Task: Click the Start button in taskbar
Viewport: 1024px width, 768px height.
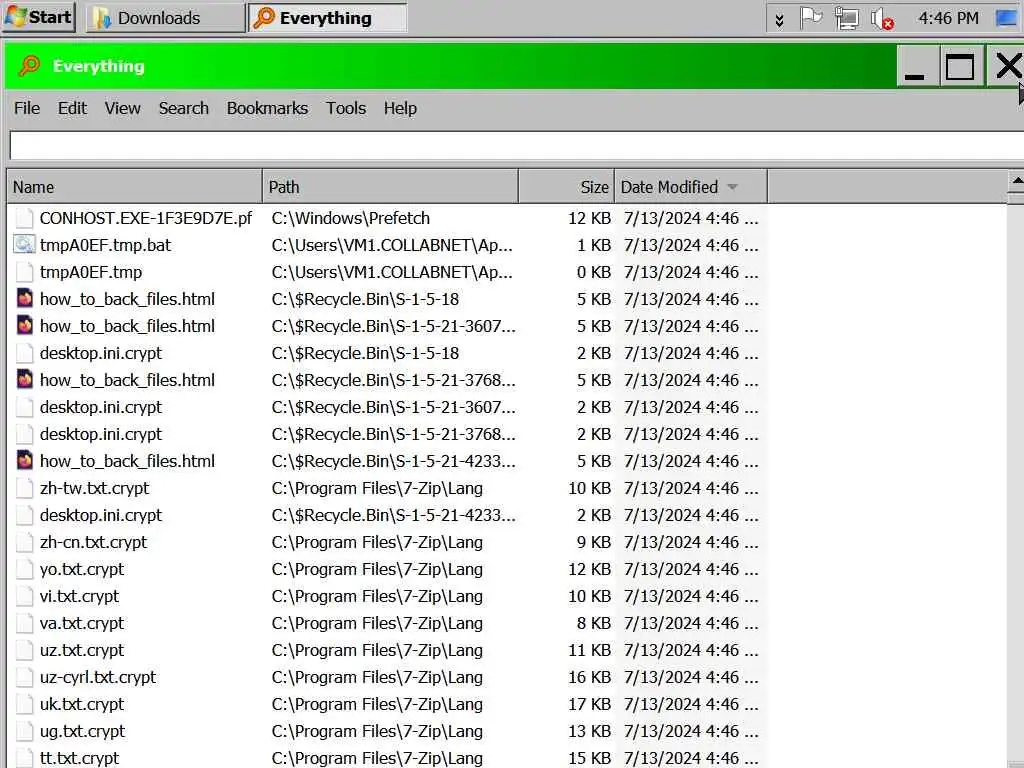Action: pyautogui.click(x=39, y=17)
